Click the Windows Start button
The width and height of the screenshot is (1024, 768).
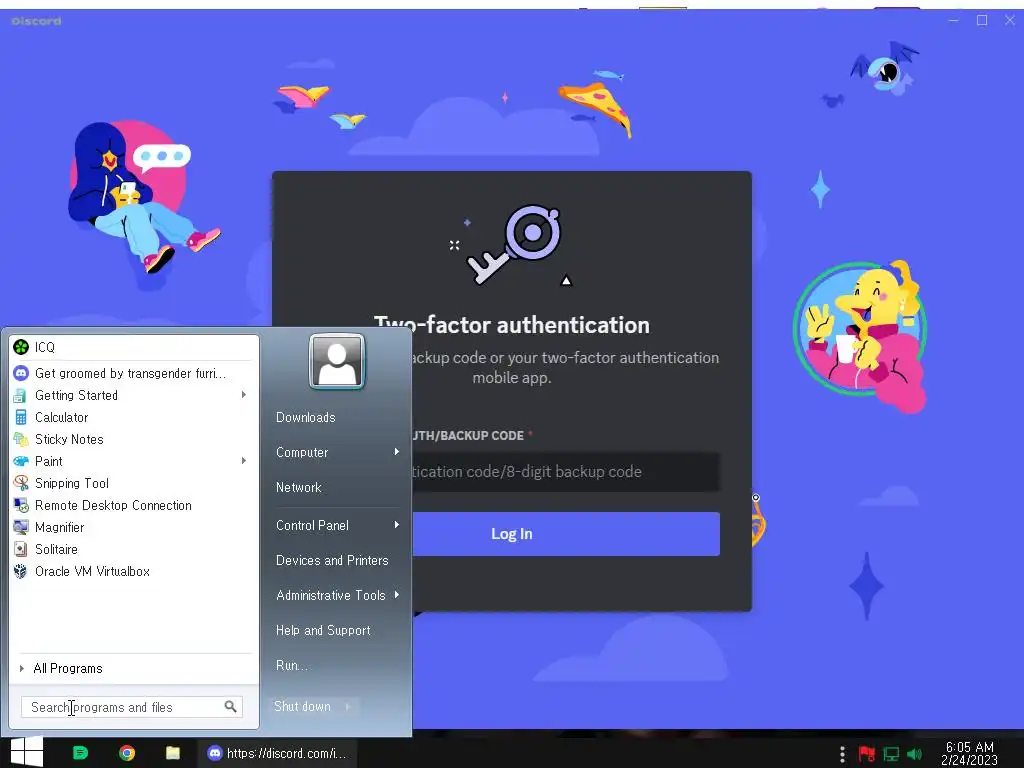(x=27, y=752)
